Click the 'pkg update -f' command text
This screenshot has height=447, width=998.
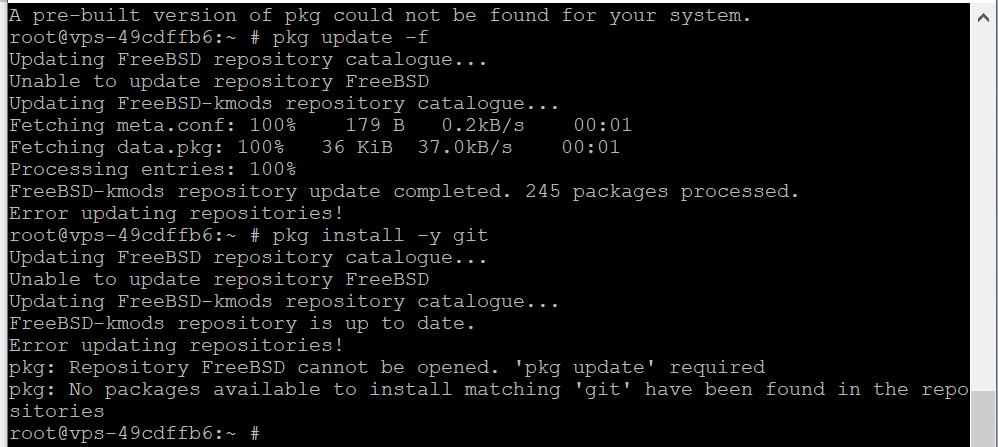344,38
